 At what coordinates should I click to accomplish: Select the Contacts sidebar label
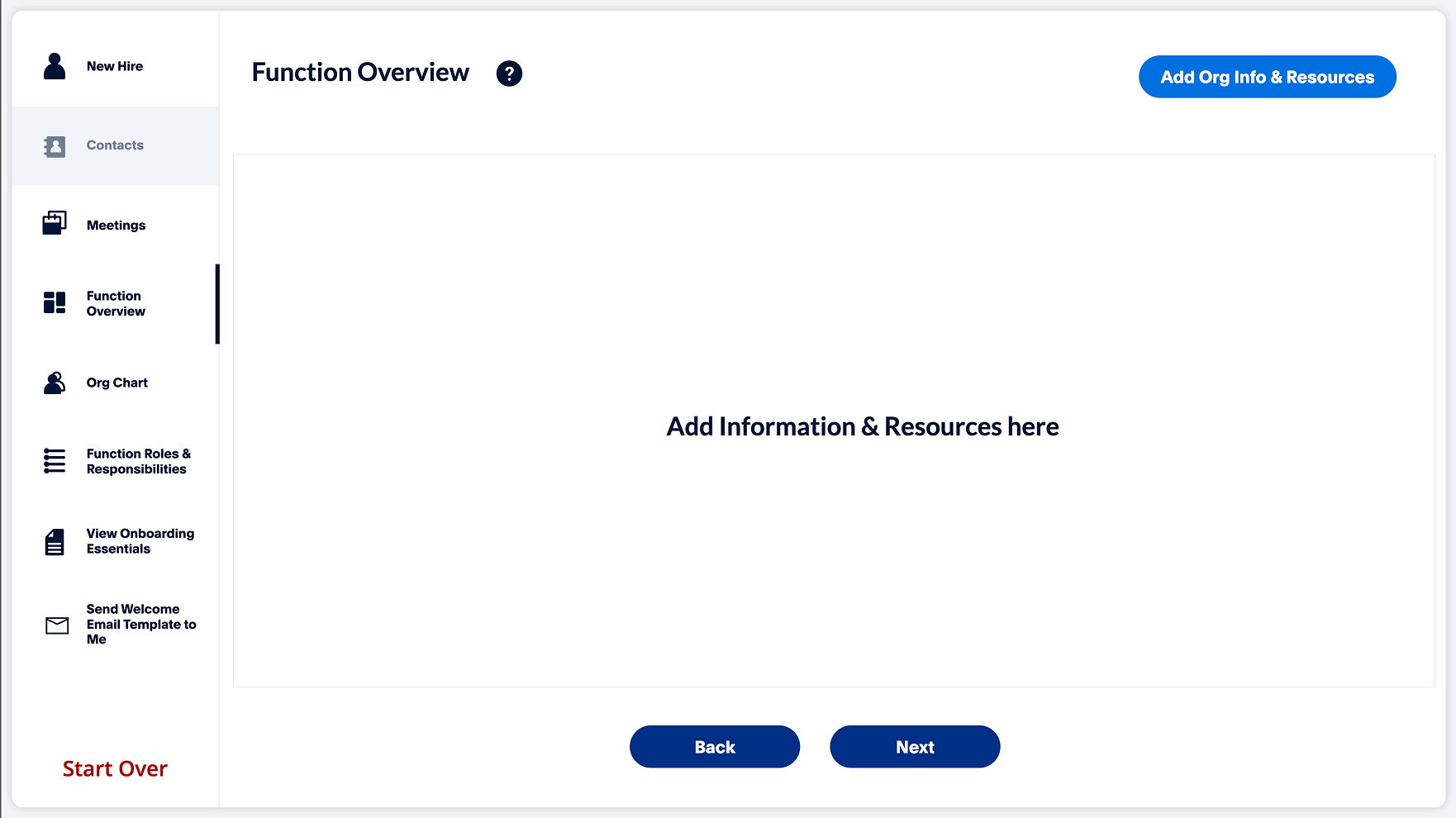pyautogui.click(x=115, y=145)
